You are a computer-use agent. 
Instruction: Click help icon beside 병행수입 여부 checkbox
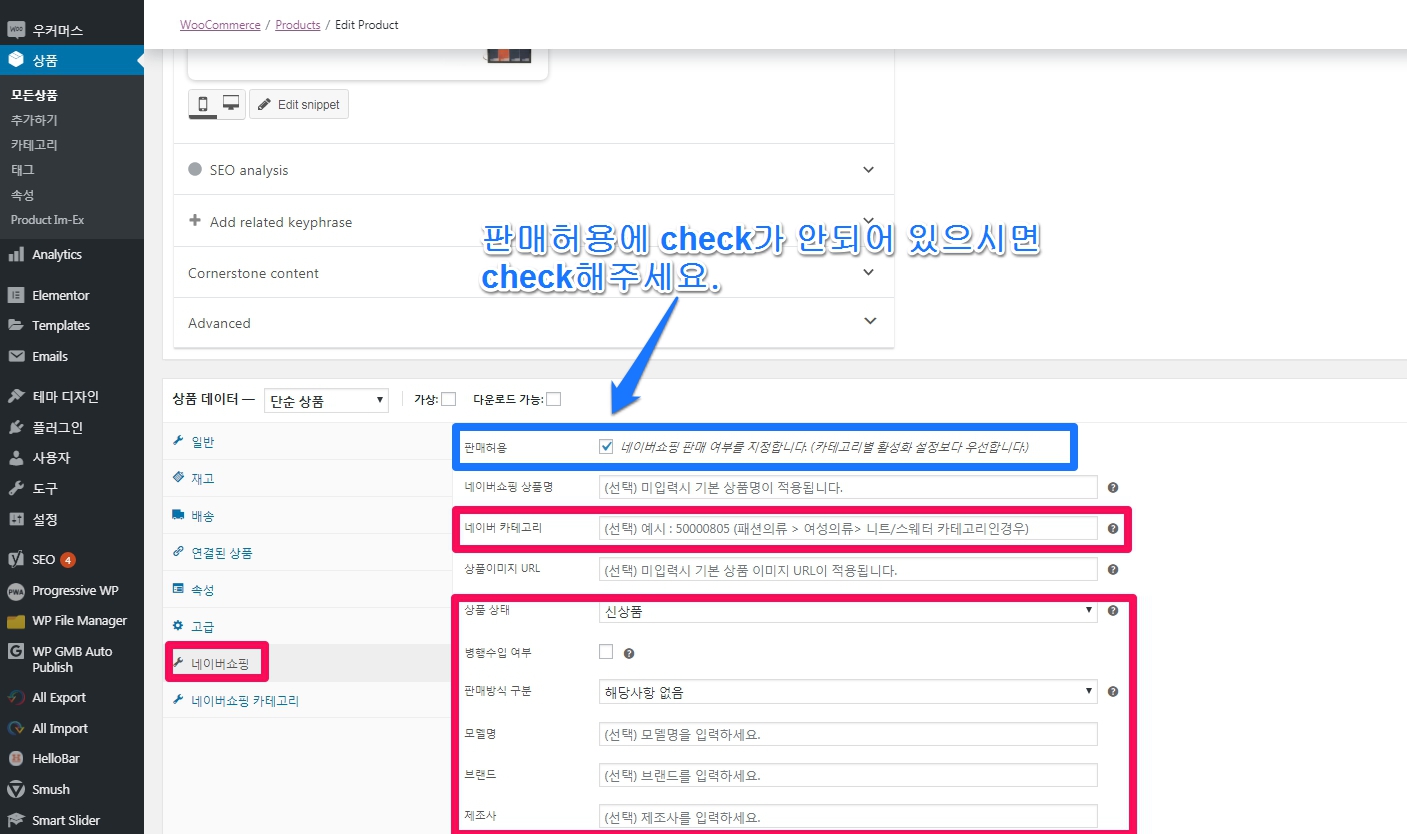coord(629,654)
